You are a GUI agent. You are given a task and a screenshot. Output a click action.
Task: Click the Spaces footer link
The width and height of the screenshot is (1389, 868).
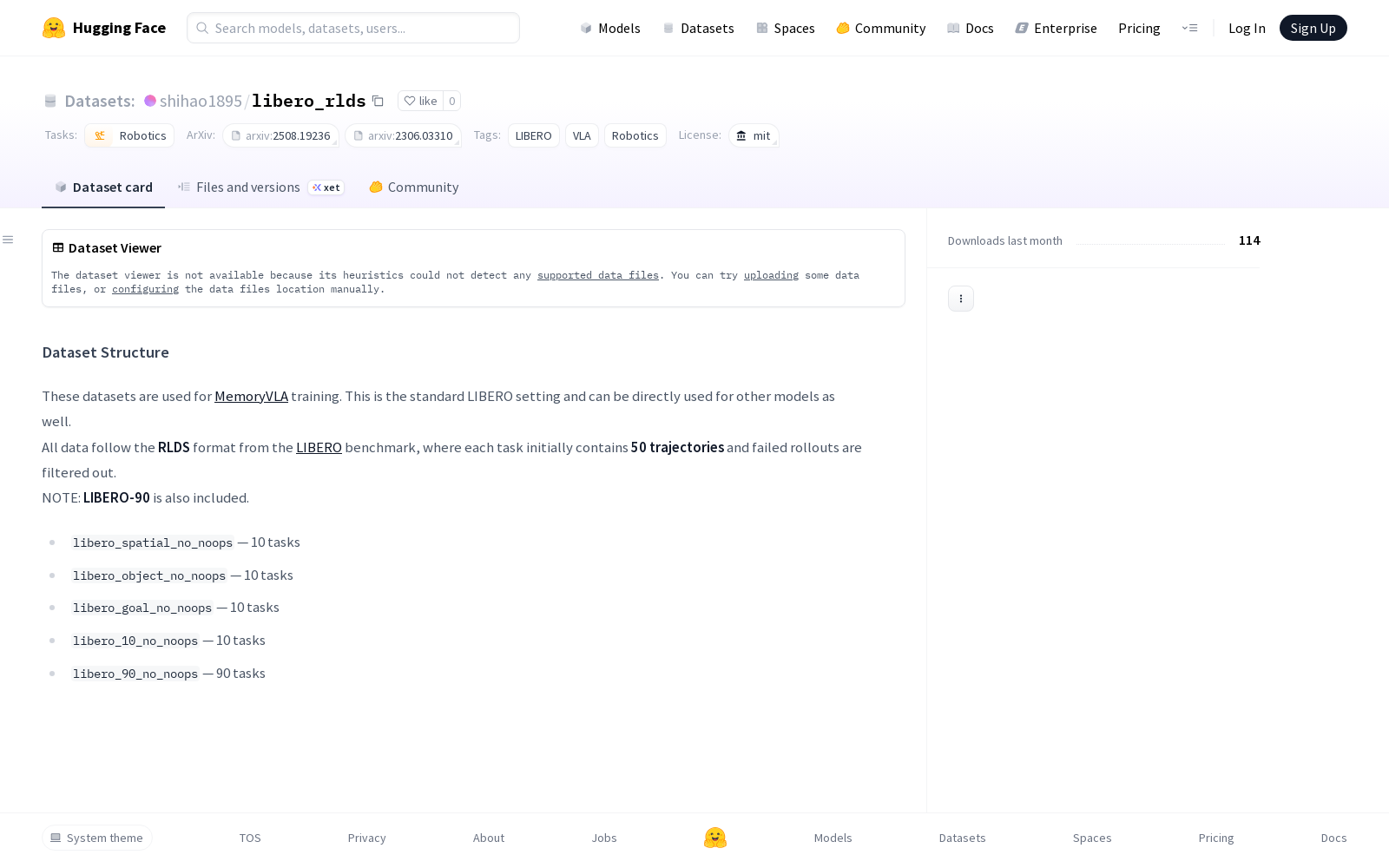tap(1092, 838)
